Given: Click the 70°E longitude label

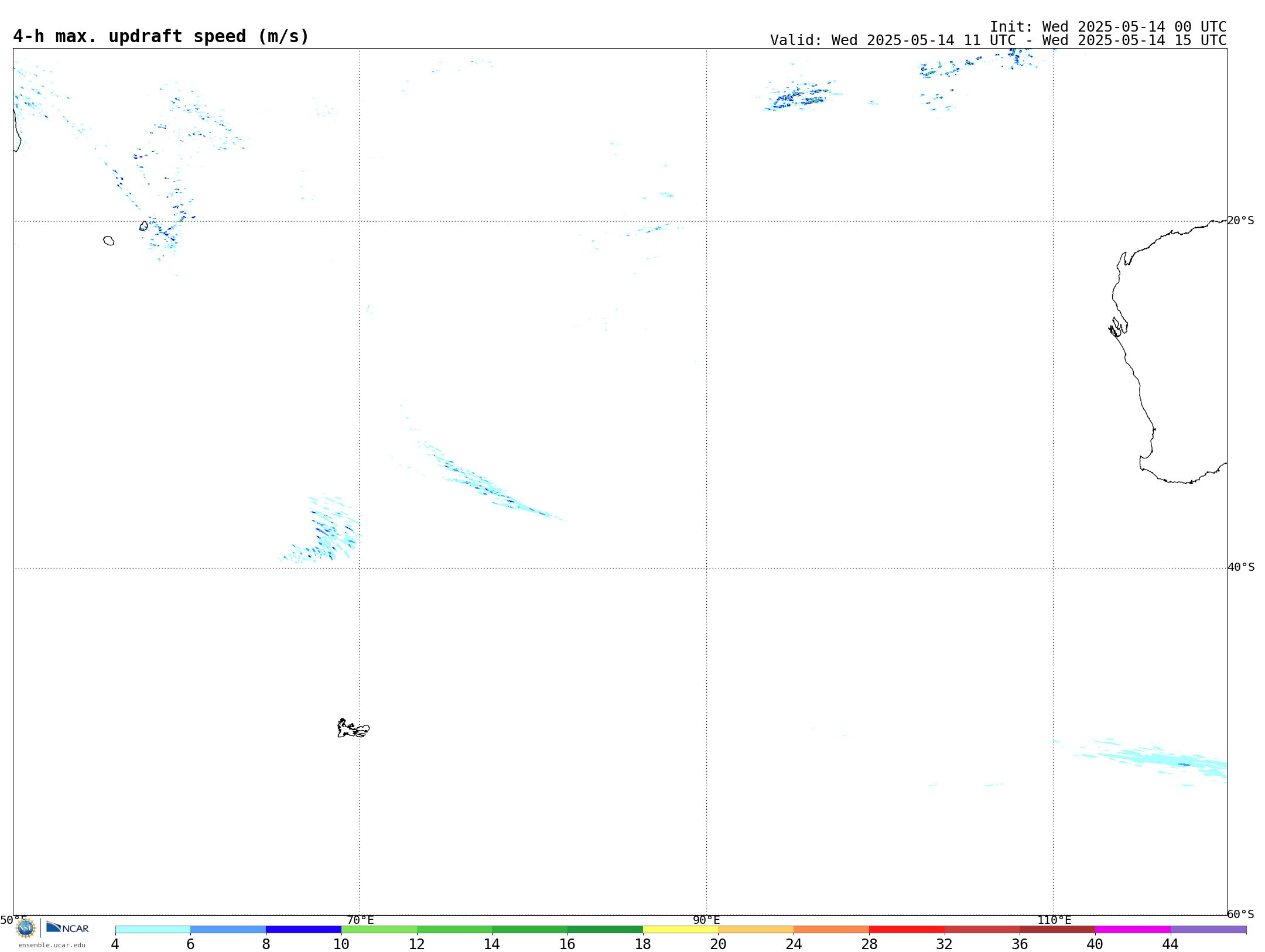Looking at the screenshot, I should click(x=360, y=920).
